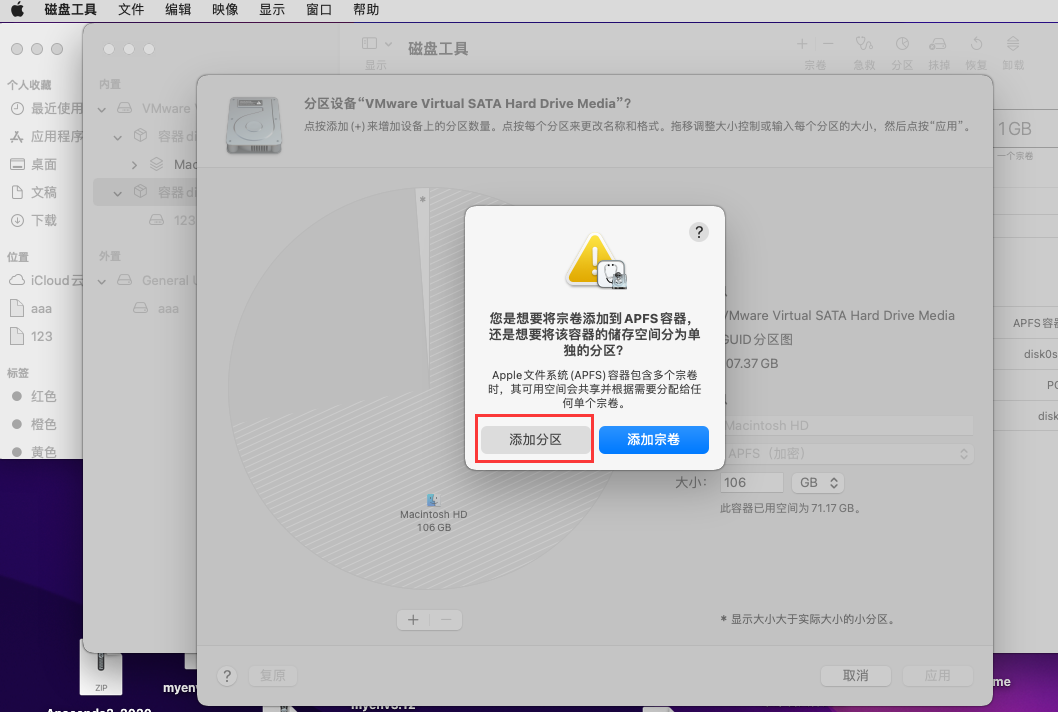Collapse the General external disk row
Viewport: 1058px width, 712px height.
(x=102, y=281)
